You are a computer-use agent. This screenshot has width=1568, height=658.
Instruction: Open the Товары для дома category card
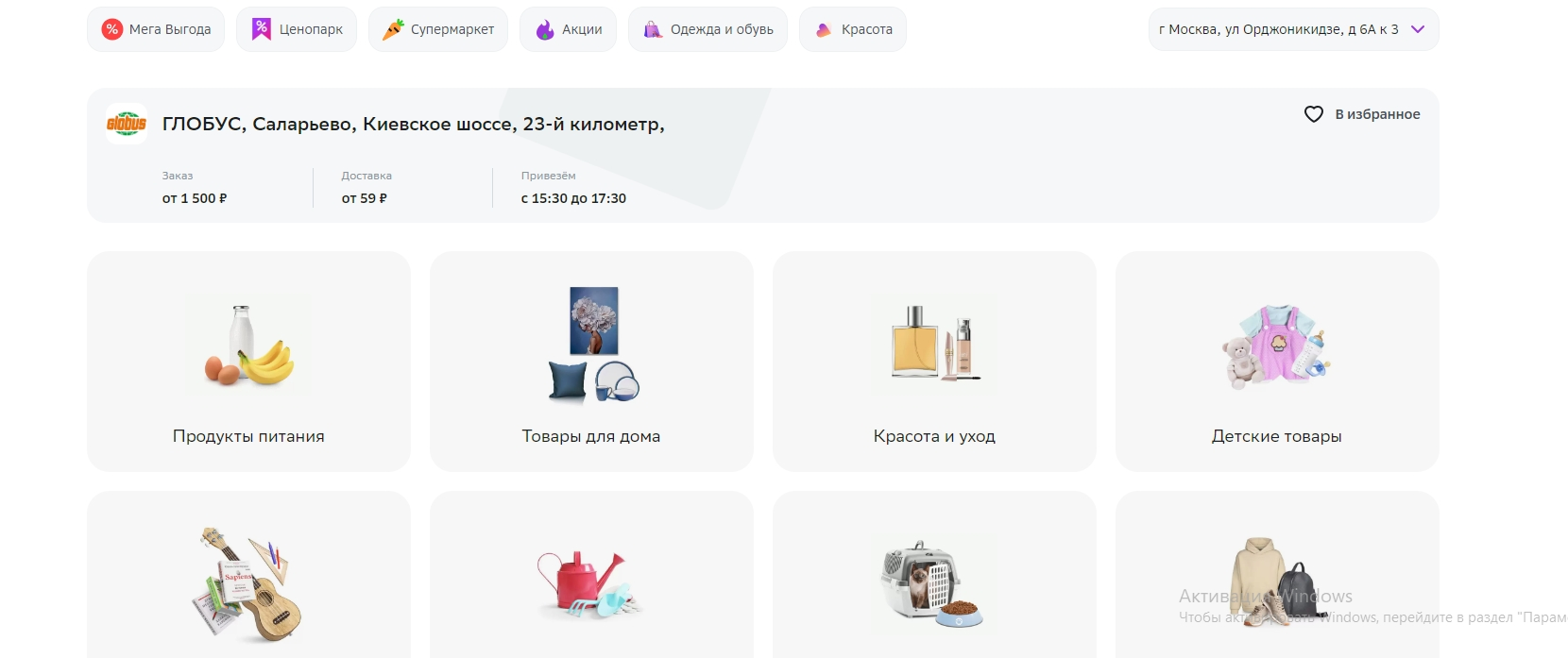[x=591, y=362]
